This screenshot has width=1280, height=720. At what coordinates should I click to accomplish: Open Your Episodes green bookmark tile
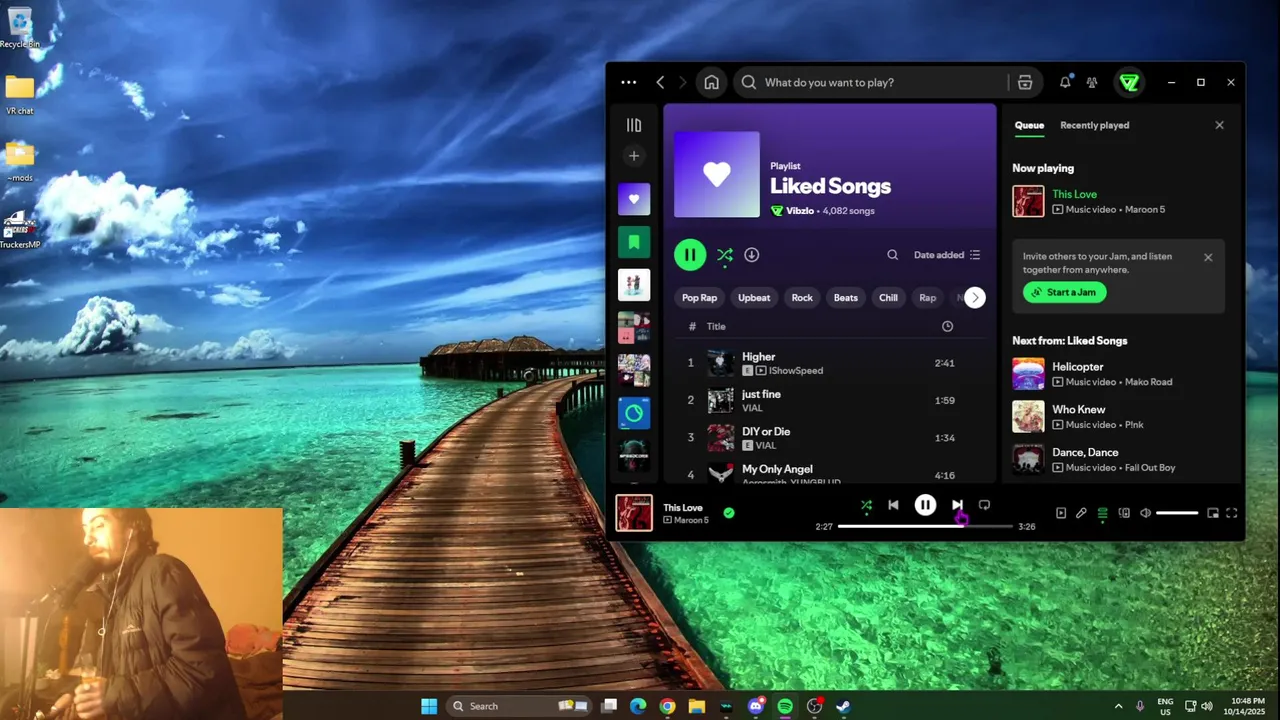tap(634, 242)
